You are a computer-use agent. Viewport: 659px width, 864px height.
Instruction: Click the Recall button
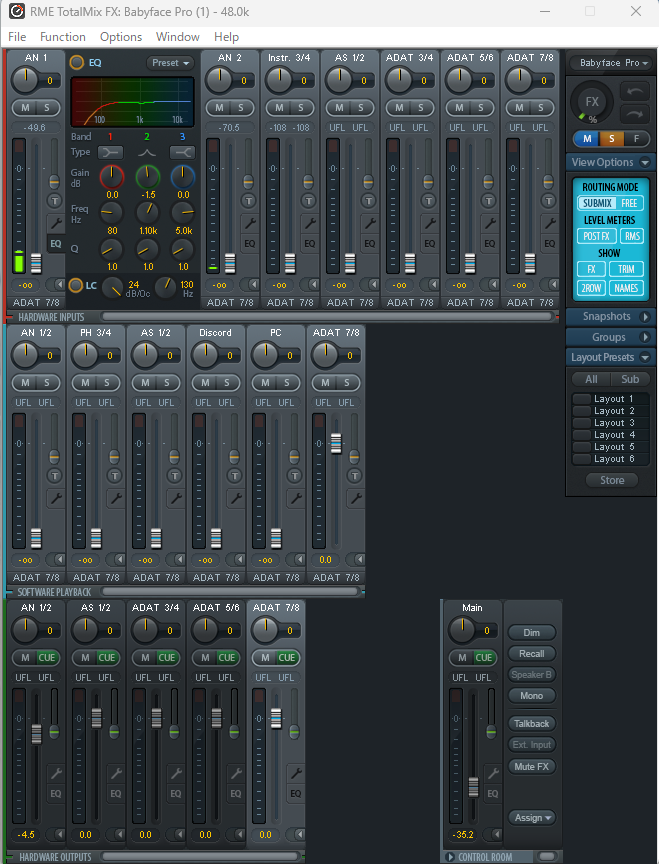[x=532, y=654]
